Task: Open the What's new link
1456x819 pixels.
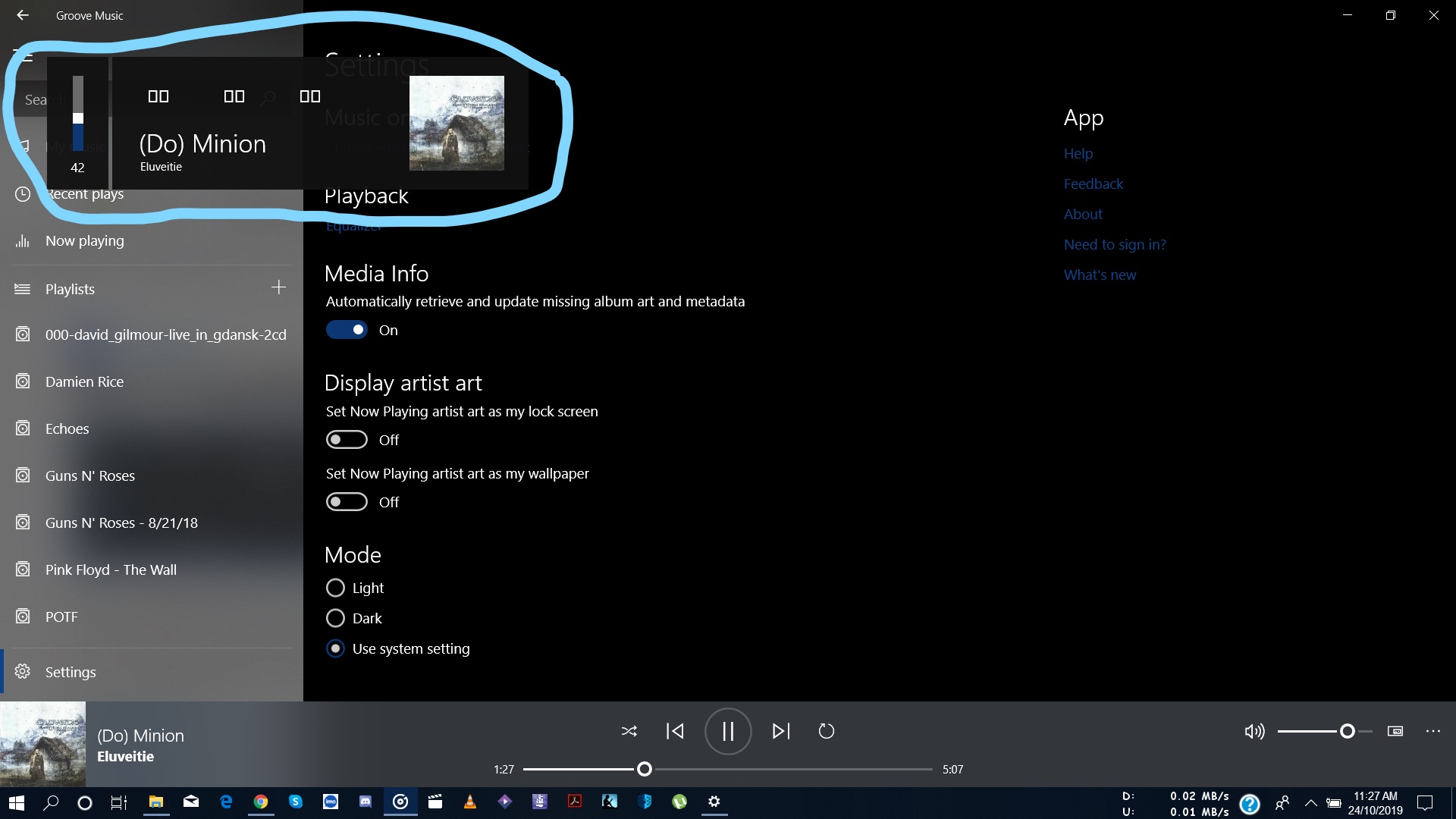Action: 1100,275
